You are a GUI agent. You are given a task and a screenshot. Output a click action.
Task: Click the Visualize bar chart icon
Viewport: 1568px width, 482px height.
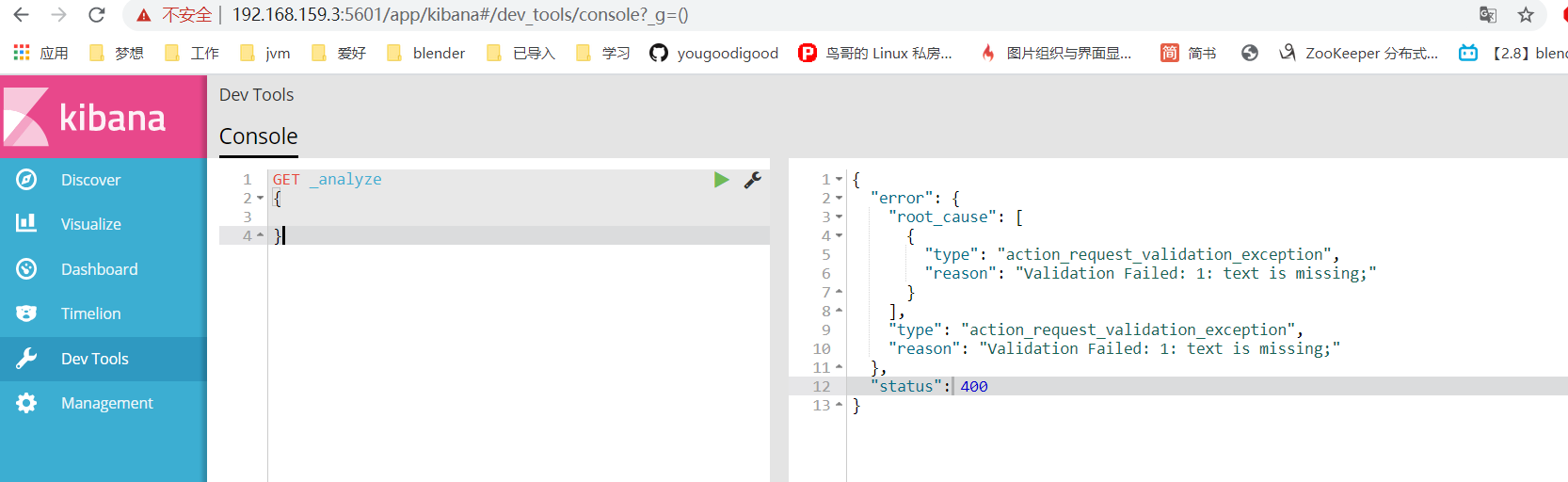point(26,223)
